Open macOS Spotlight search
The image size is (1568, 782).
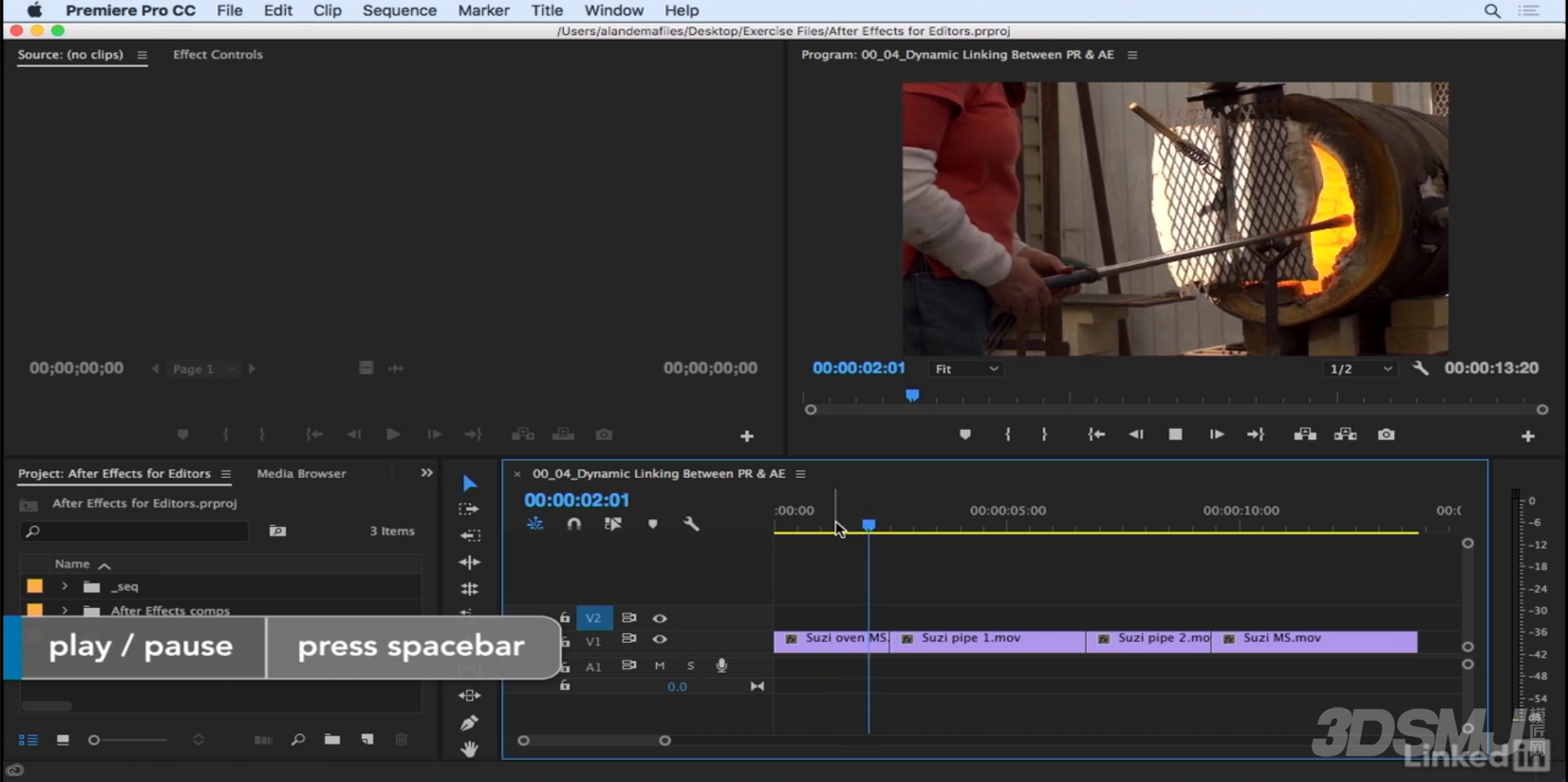click(1492, 11)
